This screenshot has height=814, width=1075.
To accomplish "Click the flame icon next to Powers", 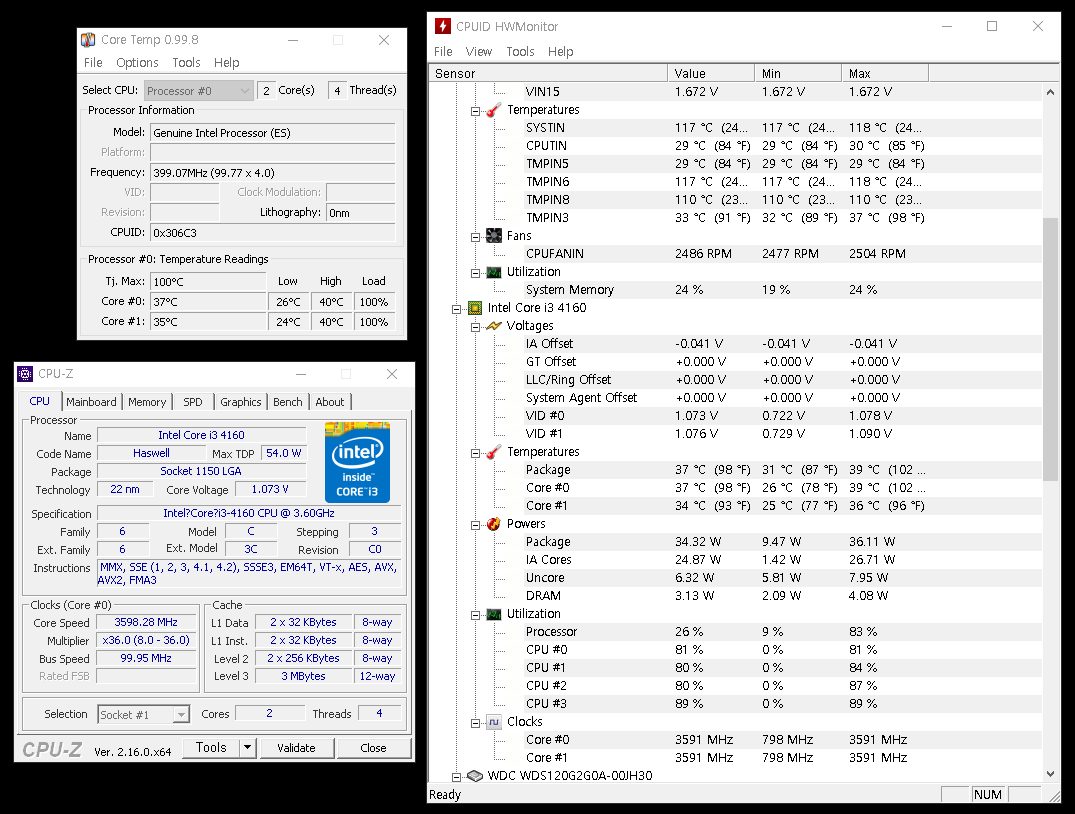I will pos(494,524).
